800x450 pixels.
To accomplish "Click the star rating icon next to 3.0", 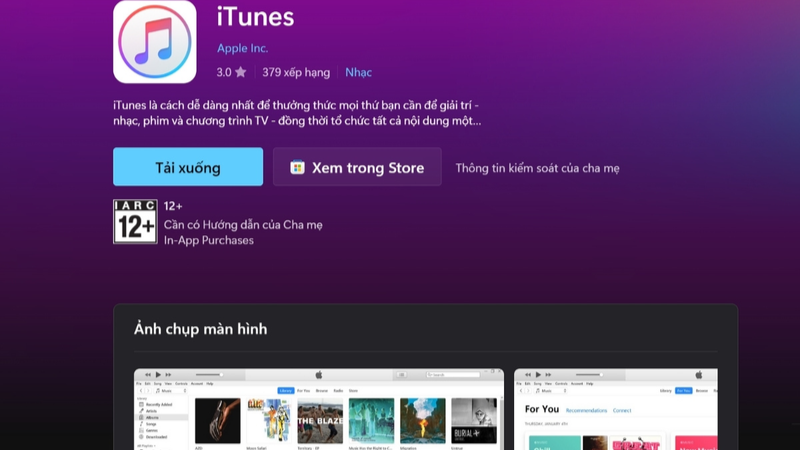I will [x=241, y=72].
